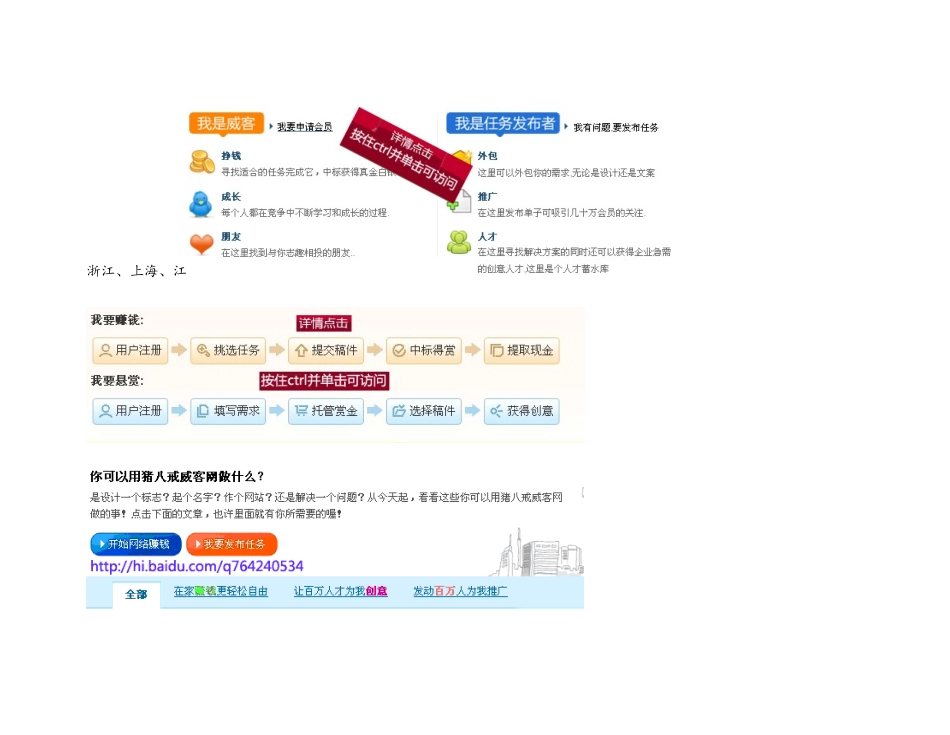Click the green people icon beside 人才
The width and height of the screenshot is (950, 735).
459,242
